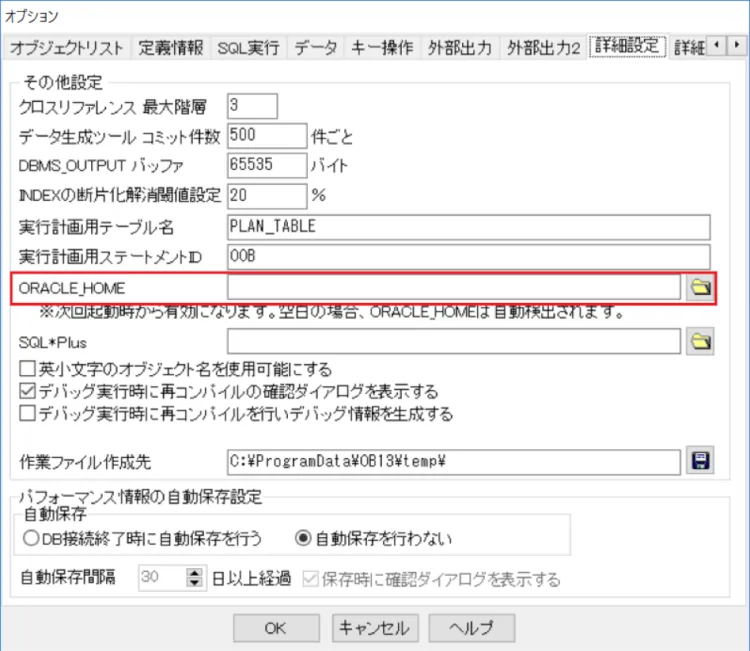Open the オブジェクトリスト tab
The width and height of the screenshot is (750, 651).
(x=66, y=48)
